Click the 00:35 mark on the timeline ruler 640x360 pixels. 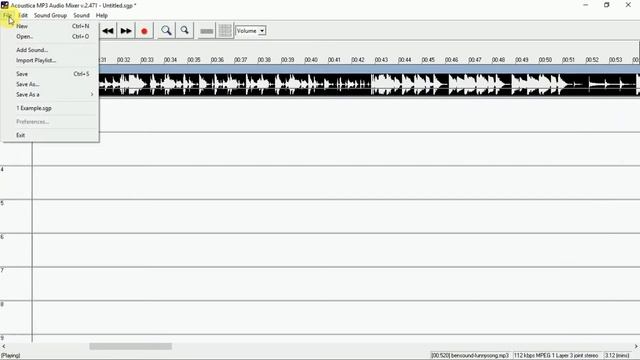pyautogui.click(x=193, y=60)
